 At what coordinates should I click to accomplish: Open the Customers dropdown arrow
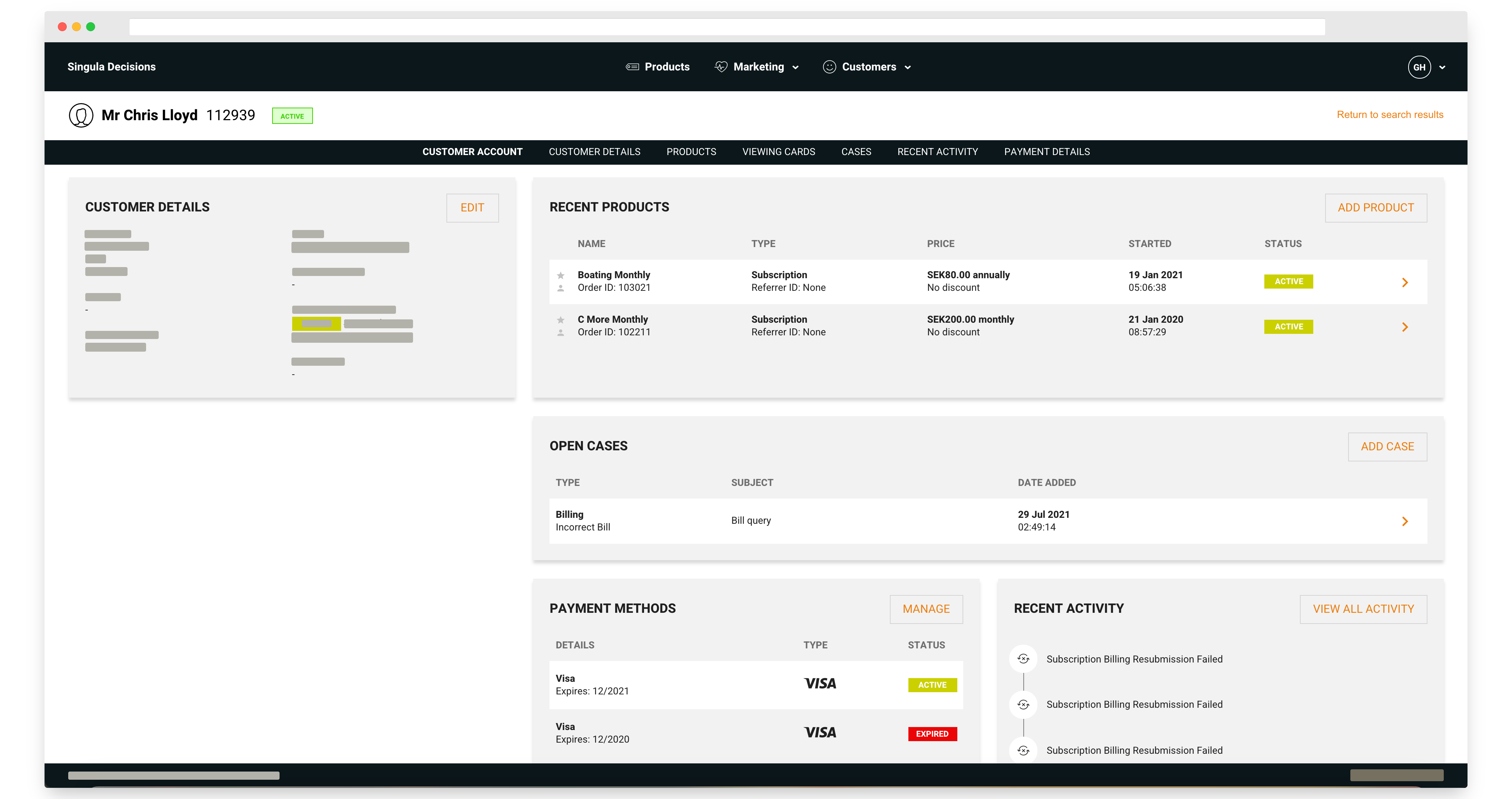click(907, 68)
